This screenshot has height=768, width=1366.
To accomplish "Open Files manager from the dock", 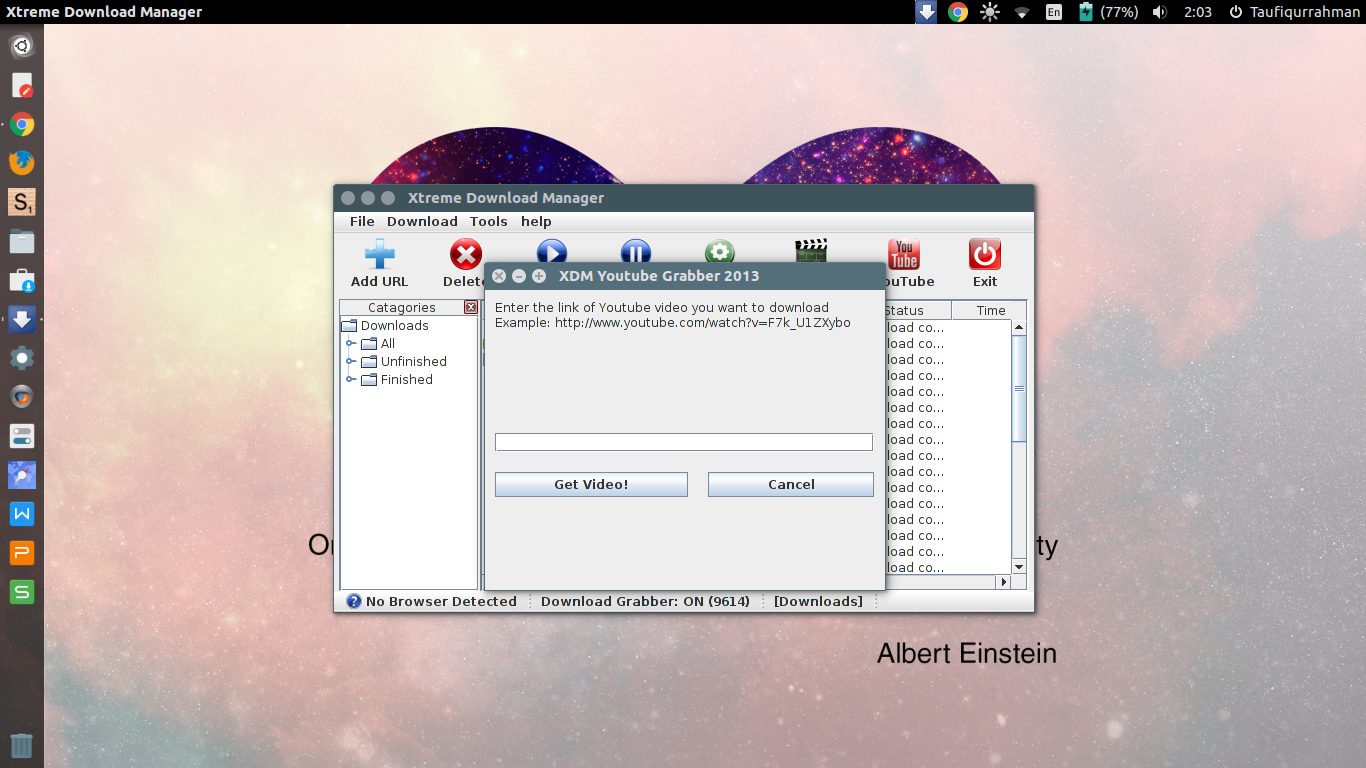I will pyautogui.click(x=22, y=240).
